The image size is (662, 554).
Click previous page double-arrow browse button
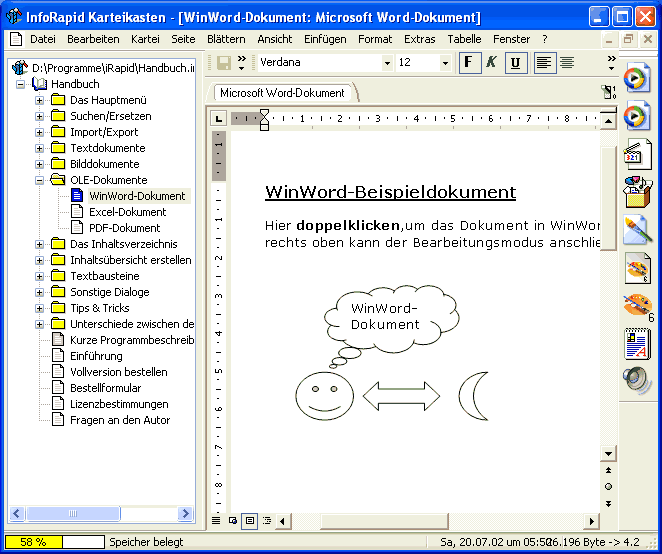tap(608, 470)
